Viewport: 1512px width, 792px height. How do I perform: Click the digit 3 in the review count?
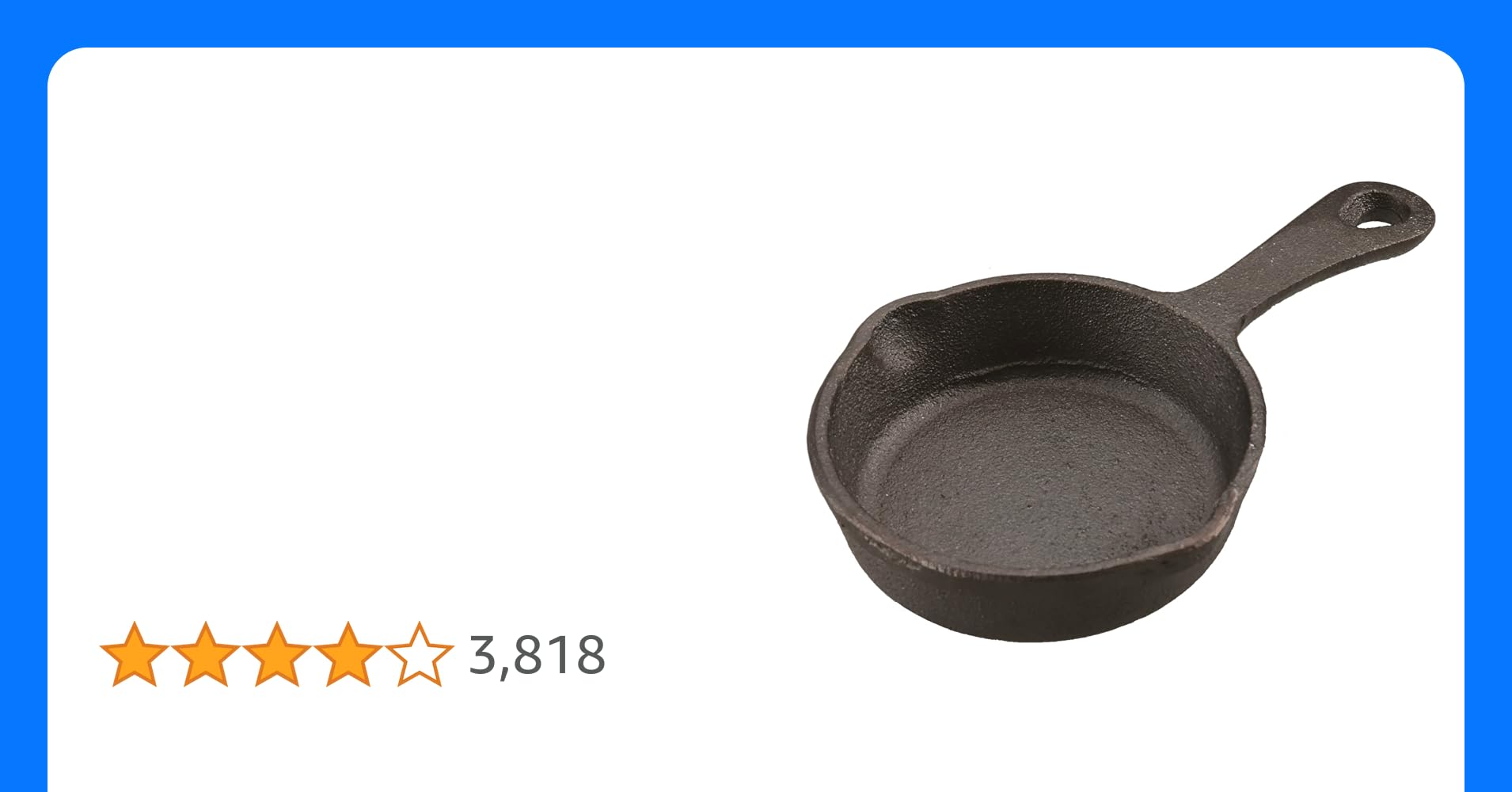click(x=483, y=654)
